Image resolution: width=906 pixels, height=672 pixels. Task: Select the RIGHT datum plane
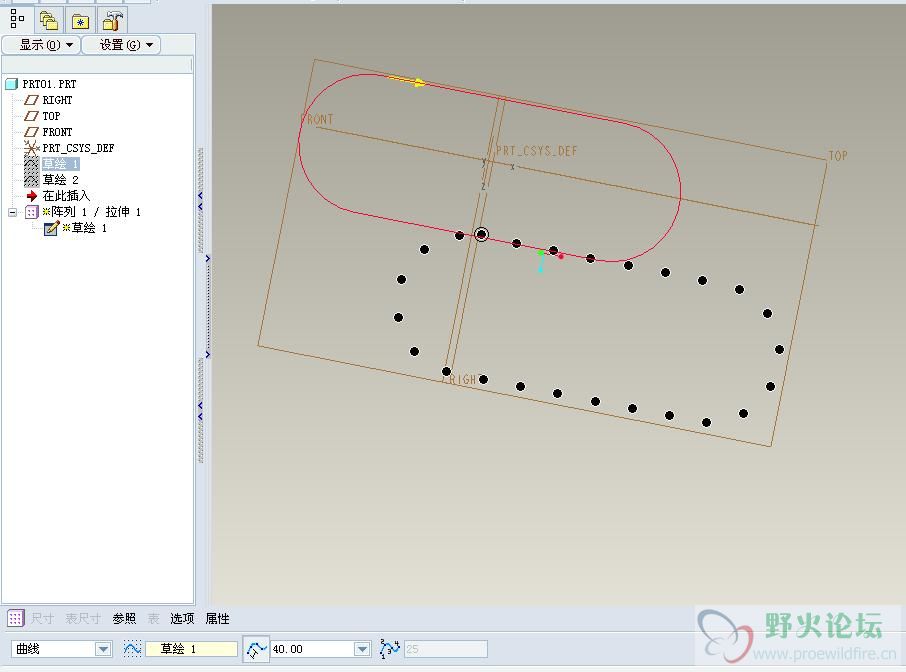[x=57, y=100]
